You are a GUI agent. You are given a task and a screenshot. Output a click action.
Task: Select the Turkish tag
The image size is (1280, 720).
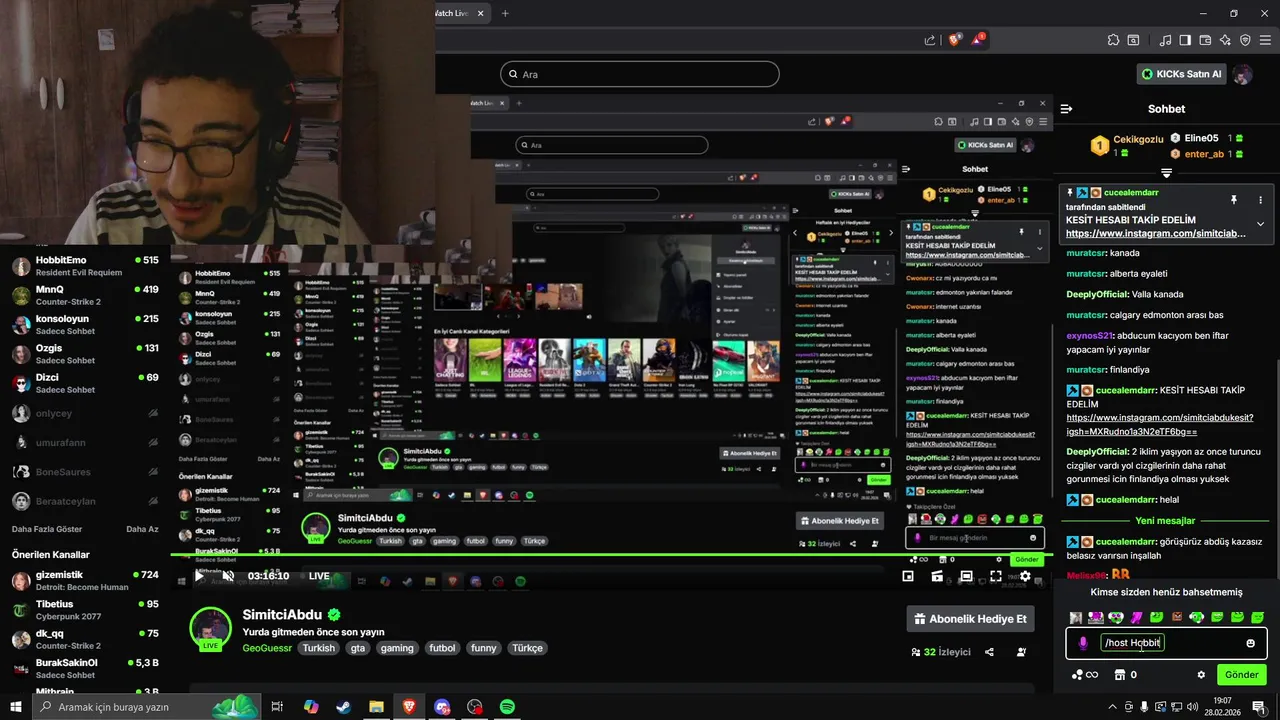pyautogui.click(x=319, y=648)
